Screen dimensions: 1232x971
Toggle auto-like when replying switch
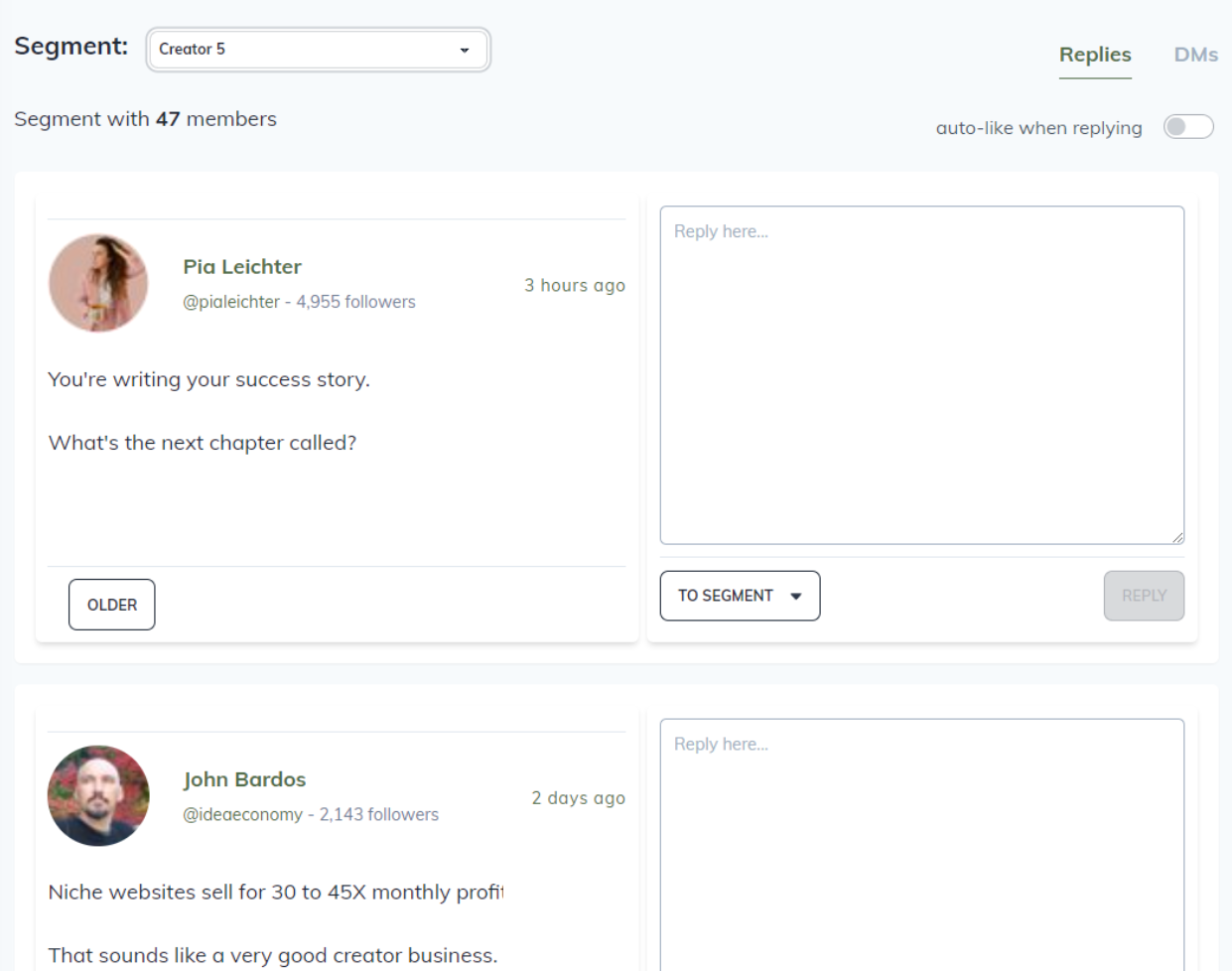[1188, 127]
